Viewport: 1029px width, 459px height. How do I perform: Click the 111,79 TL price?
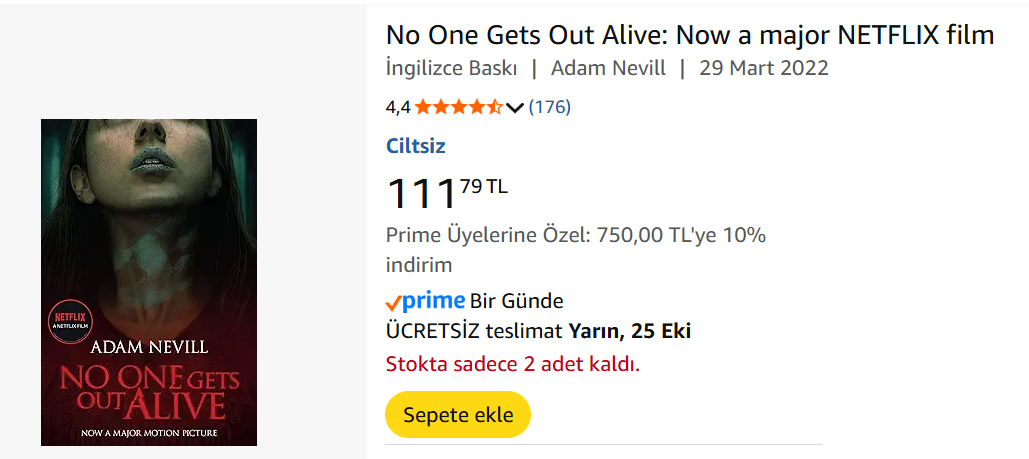(x=446, y=192)
